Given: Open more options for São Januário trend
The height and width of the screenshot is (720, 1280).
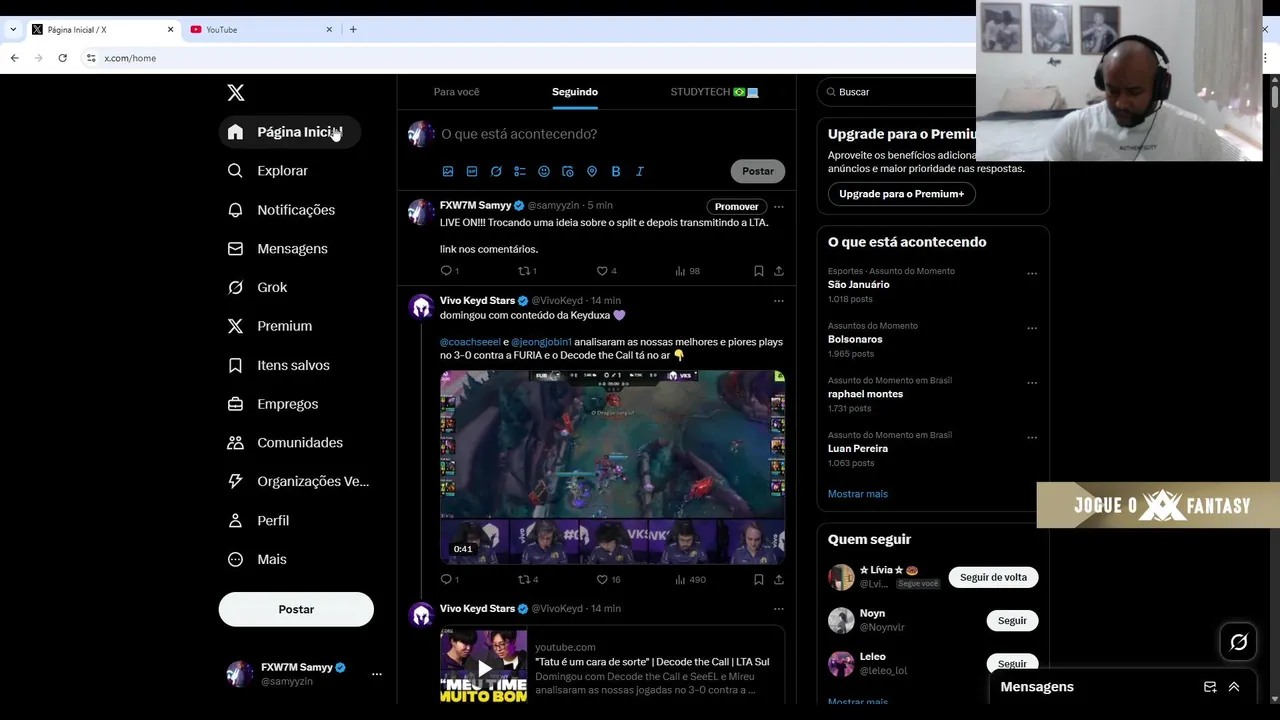Looking at the screenshot, I should point(1032,274).
